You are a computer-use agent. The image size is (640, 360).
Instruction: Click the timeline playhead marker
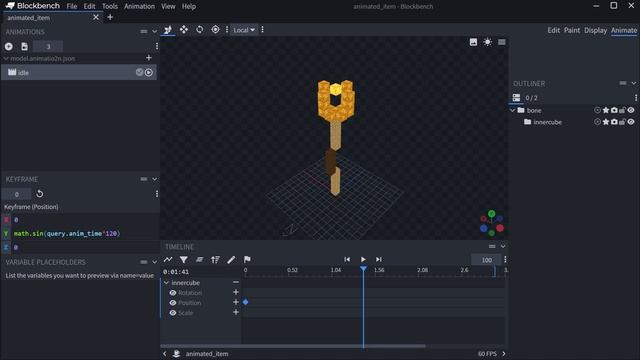363,269
